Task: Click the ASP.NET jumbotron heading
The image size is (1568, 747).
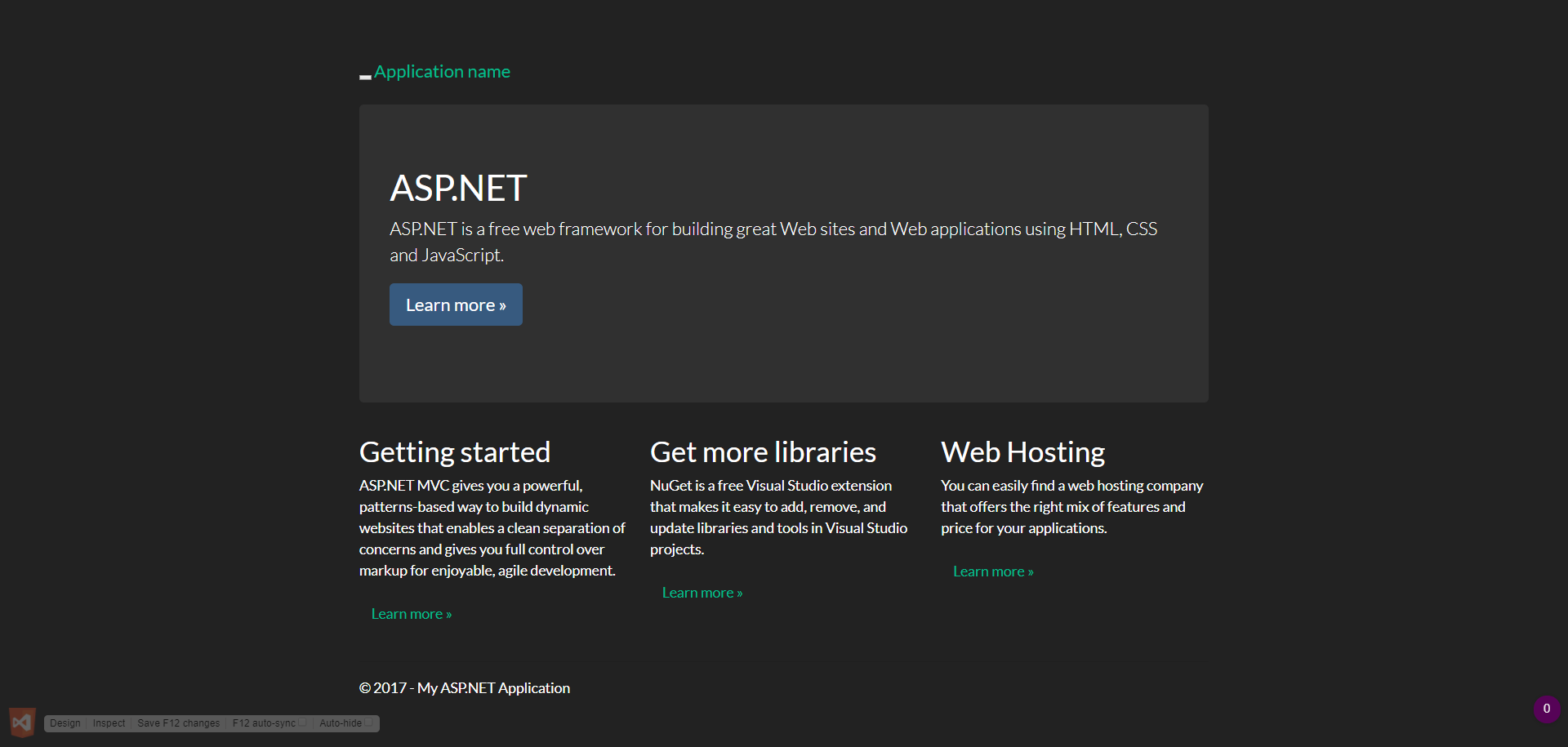Action: (x=458, y=189)
